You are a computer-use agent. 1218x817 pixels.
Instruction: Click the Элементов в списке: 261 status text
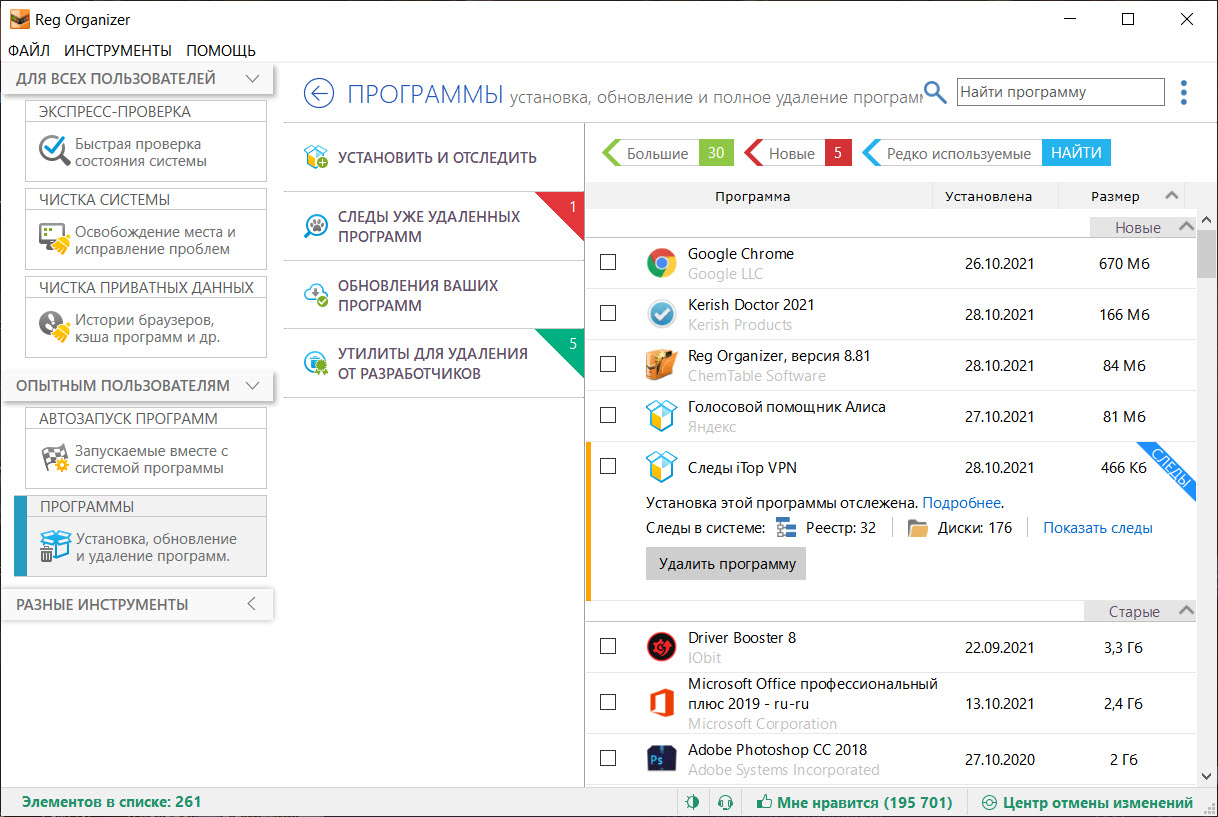click(x=111, y=802)
